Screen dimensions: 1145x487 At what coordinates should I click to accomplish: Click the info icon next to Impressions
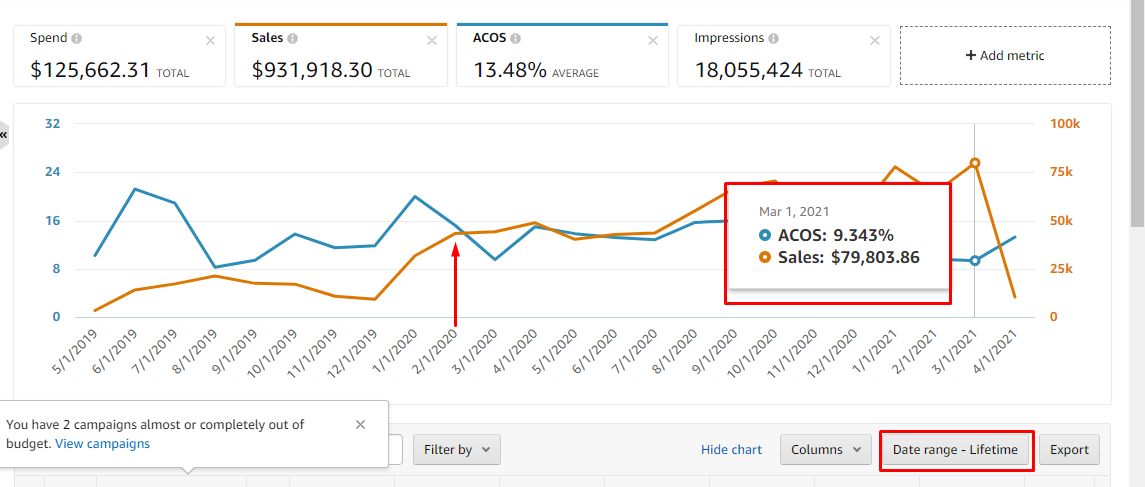tap(773, 39)
